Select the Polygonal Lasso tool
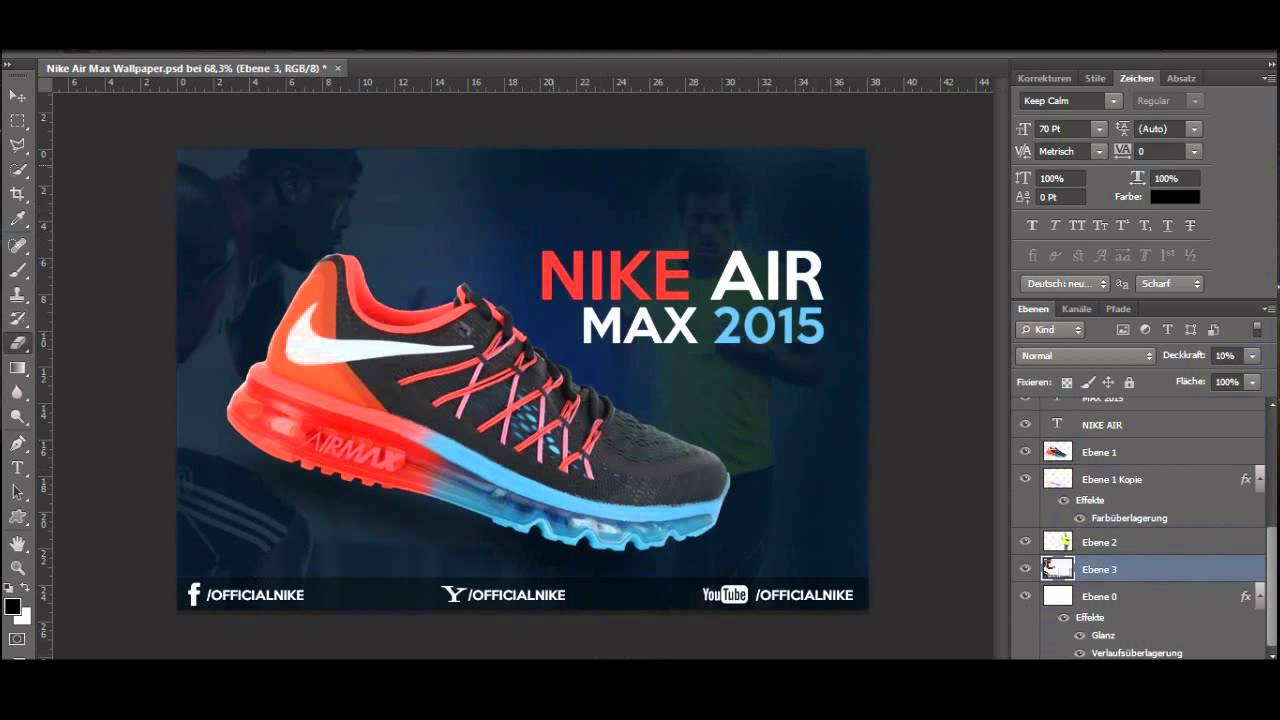 coord(17,146)
